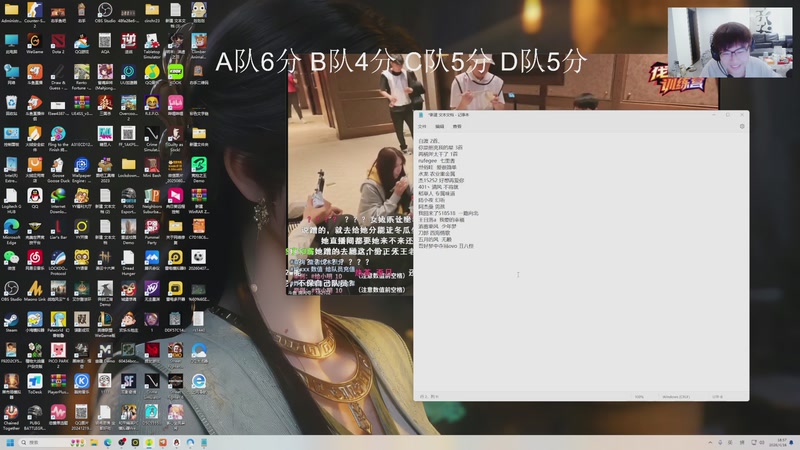Click the Notepad line containing '15252'
Screen dimensions: 800x450
[x=441, y=180]
